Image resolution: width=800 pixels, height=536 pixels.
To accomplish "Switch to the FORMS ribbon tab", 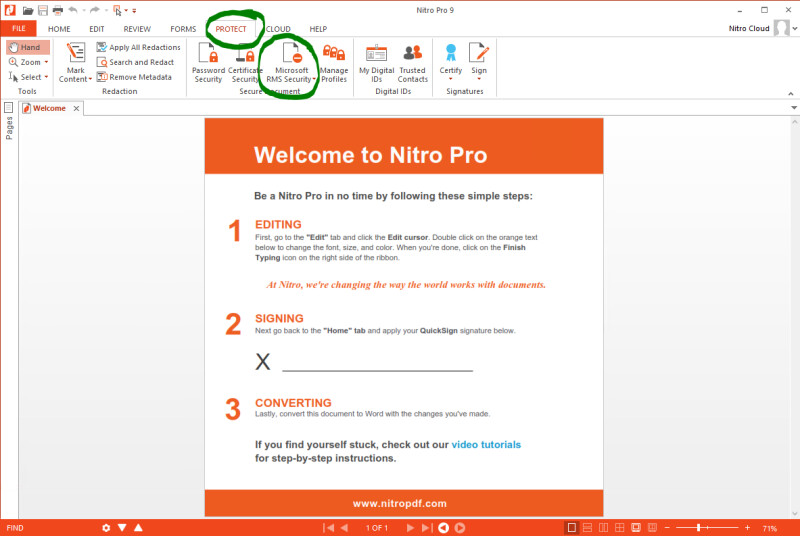I will [183, 29].
